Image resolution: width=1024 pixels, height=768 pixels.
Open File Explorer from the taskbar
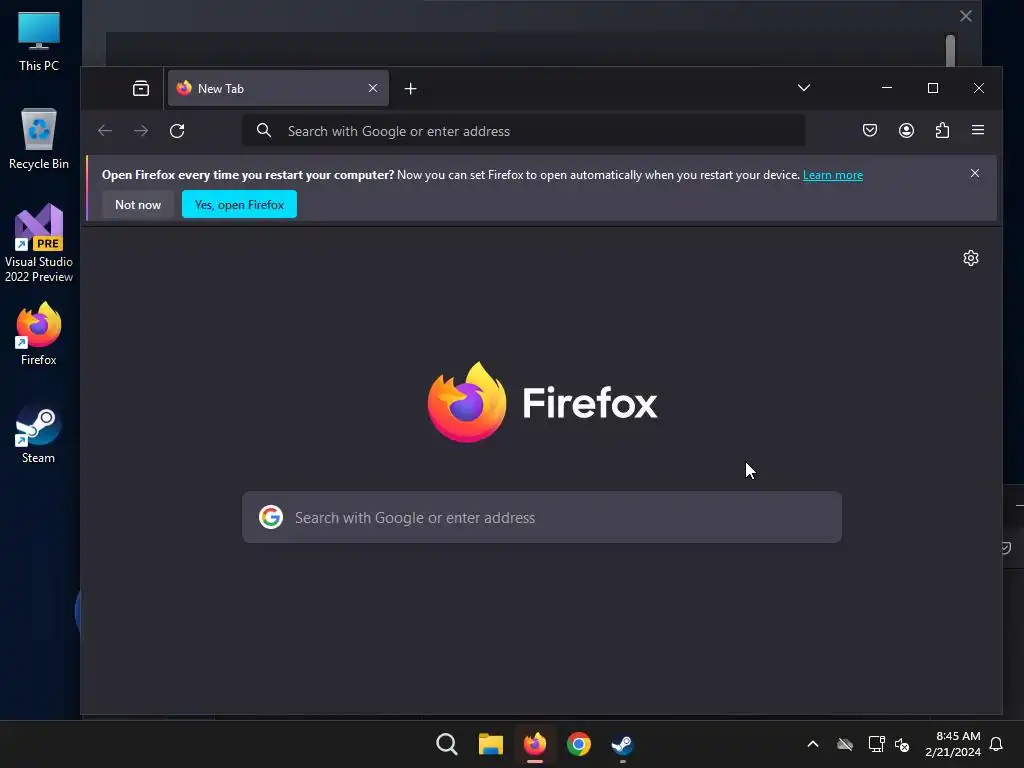[490, 744]
